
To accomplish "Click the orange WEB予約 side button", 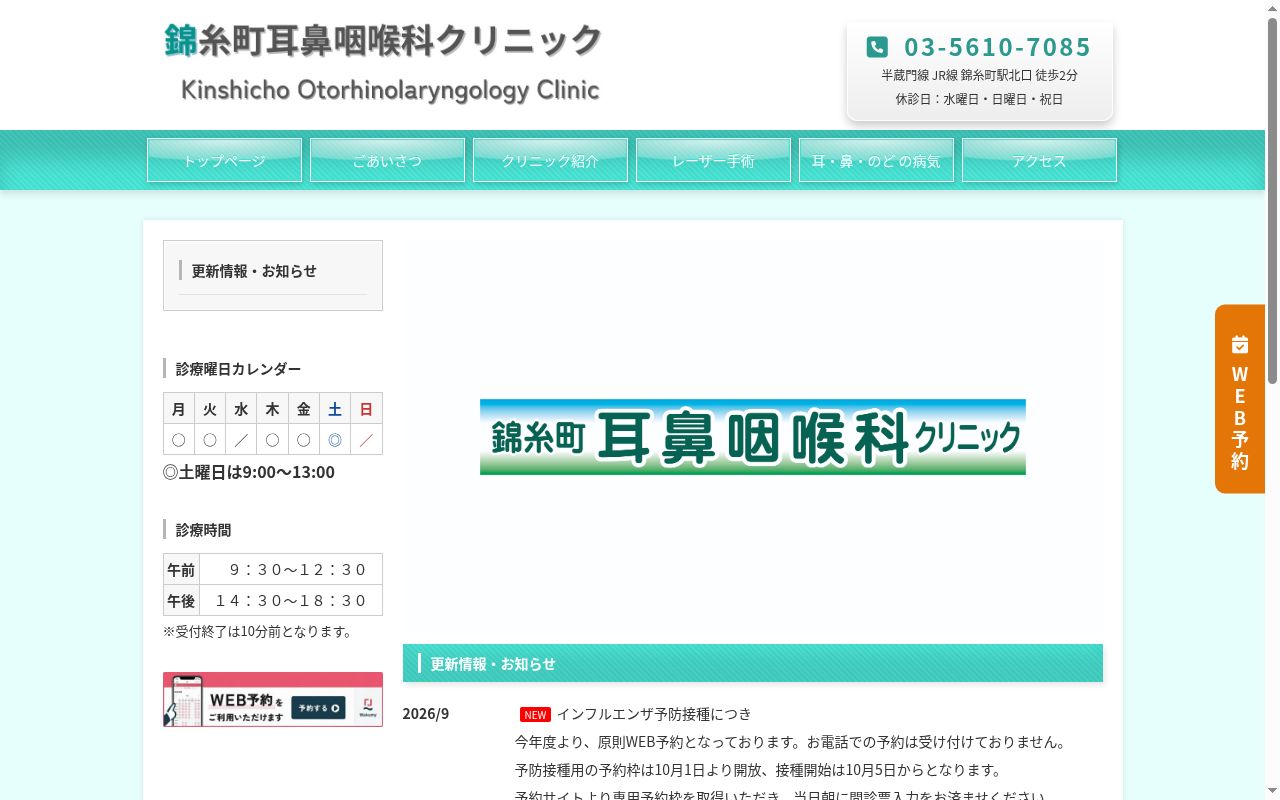I will [1240, 399].
